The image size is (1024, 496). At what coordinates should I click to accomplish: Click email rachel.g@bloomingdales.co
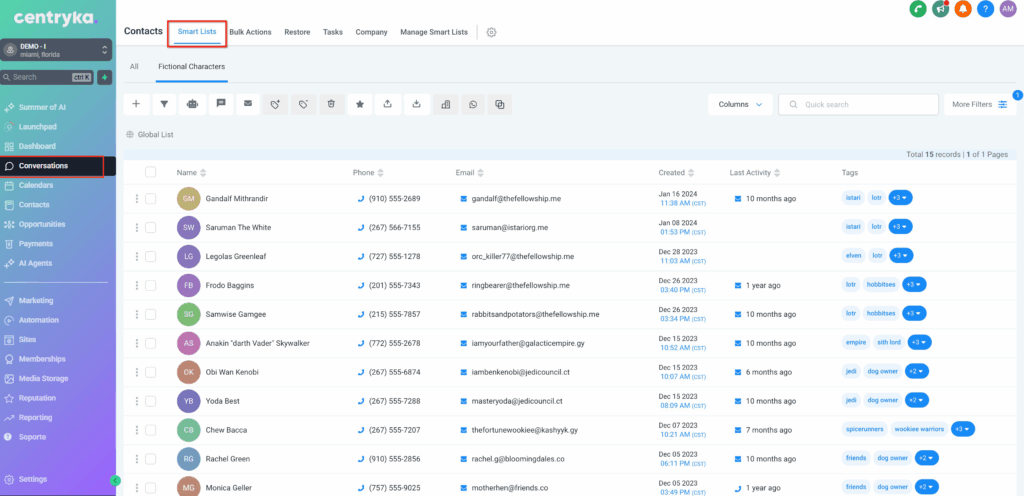pyautogui.click(x=518, y=459)
